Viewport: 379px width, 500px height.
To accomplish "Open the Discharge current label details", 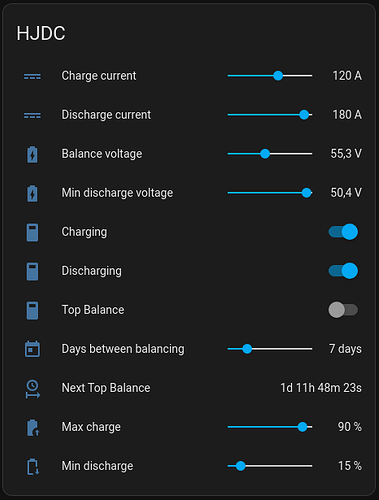I will pyautogui.click(x=106, y=115).
